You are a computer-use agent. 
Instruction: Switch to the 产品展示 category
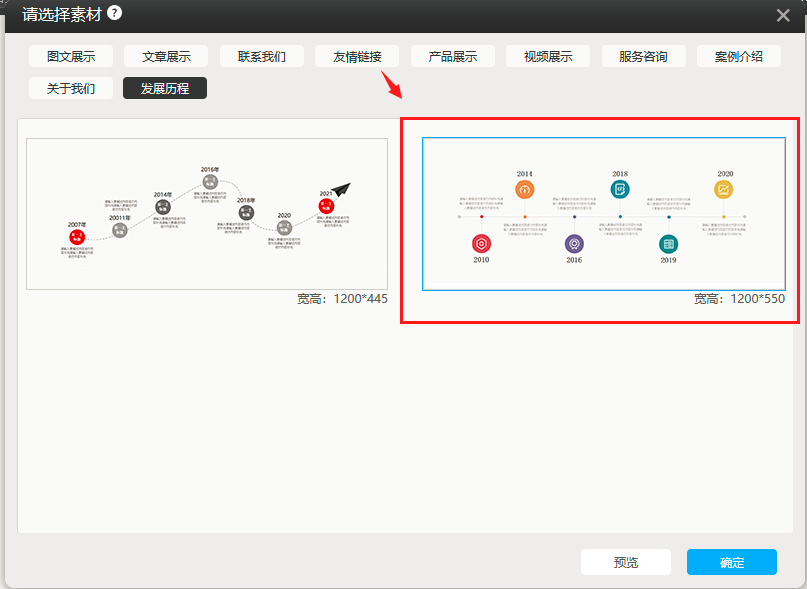tap(453, 56)
